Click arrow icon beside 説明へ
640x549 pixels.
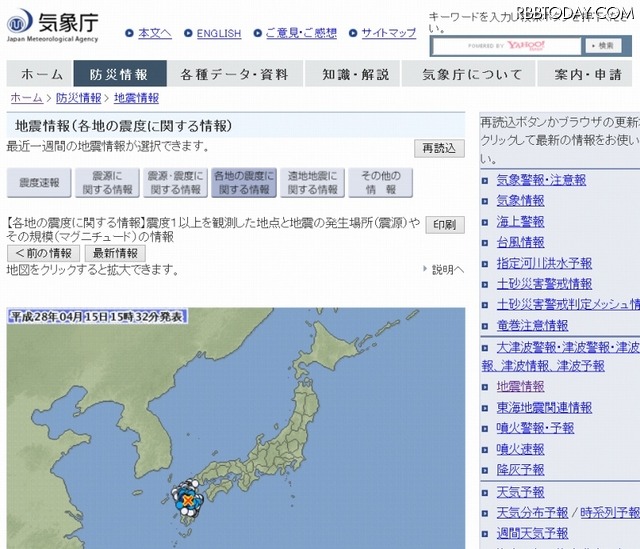(x=425, y=269)
